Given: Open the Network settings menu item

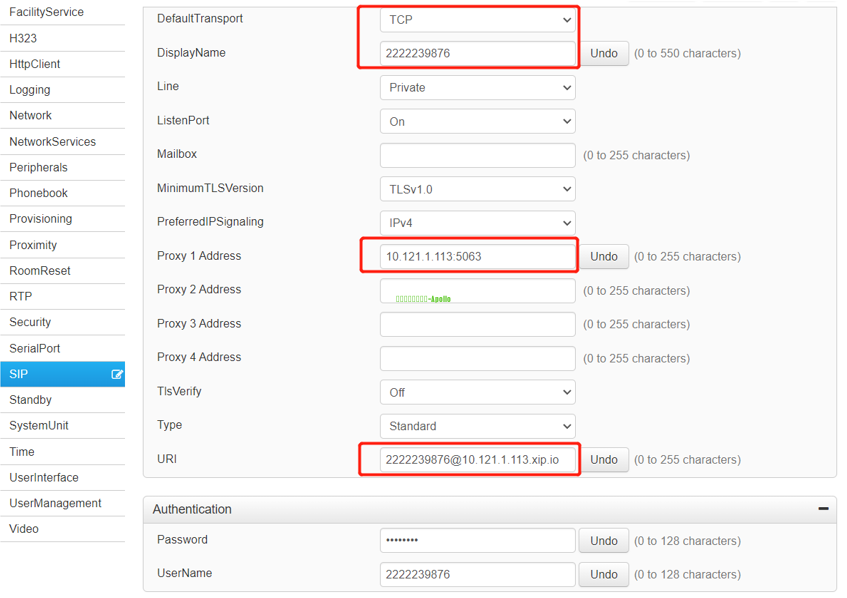Looking at the screenshot, I should click(x=31, y=115).
